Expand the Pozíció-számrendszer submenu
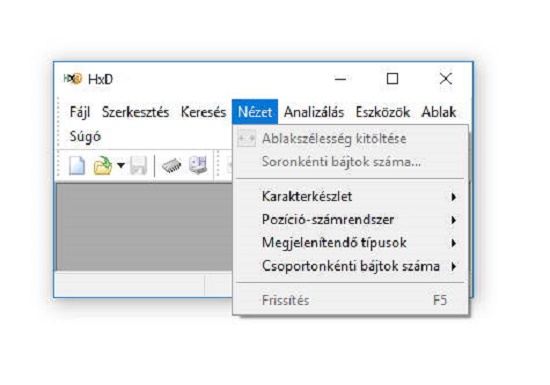 tap(350, 220)
